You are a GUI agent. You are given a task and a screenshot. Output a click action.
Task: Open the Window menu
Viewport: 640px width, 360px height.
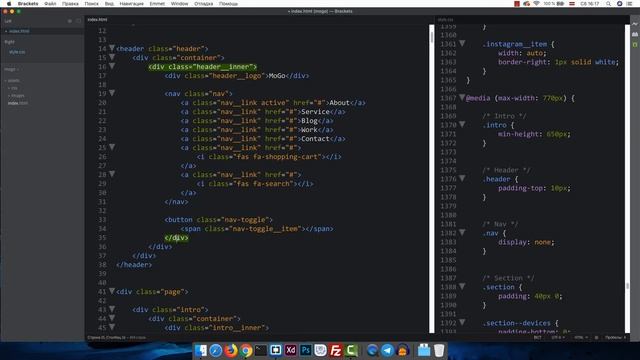coord(179,4)
